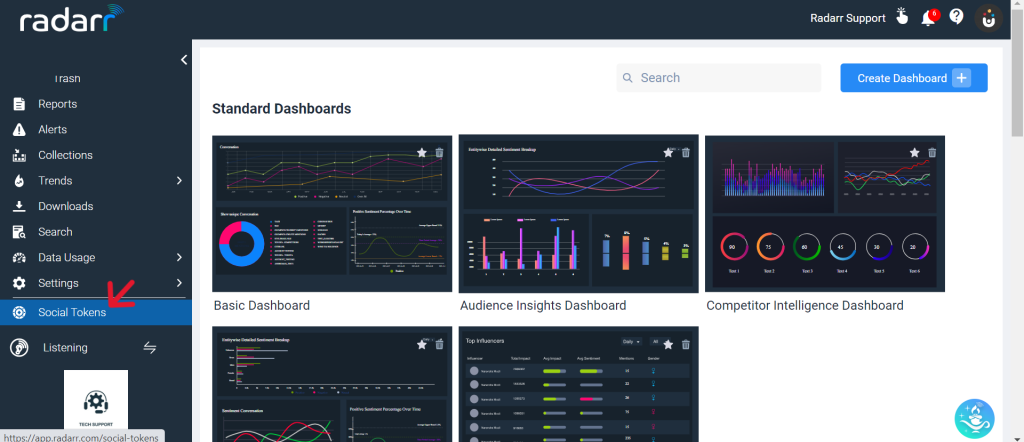Star the Top Influencers dashboard

[x=668, y=345]
